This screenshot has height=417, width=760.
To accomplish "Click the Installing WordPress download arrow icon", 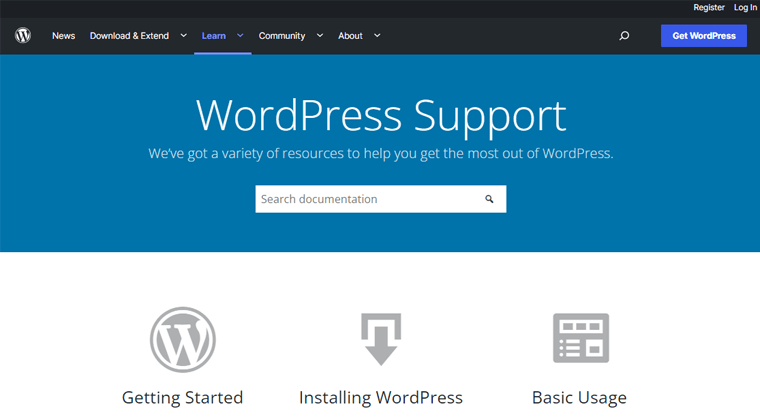I will [x=381, y=339].
